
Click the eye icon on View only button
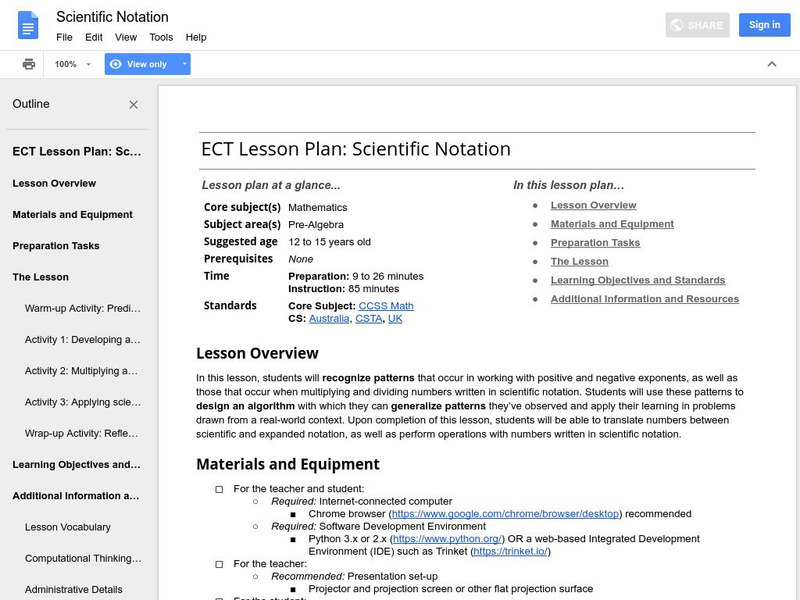(x=116, y=64)
